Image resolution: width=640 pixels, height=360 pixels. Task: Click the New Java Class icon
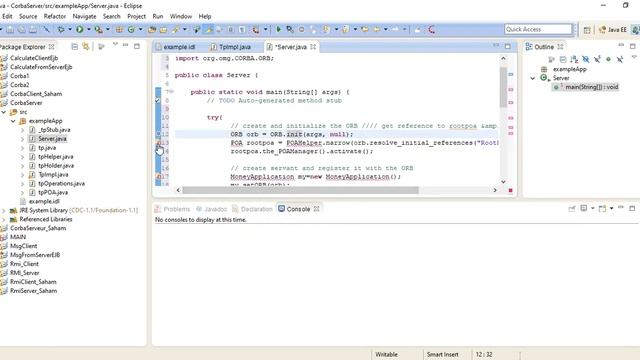tap(131, 29)
